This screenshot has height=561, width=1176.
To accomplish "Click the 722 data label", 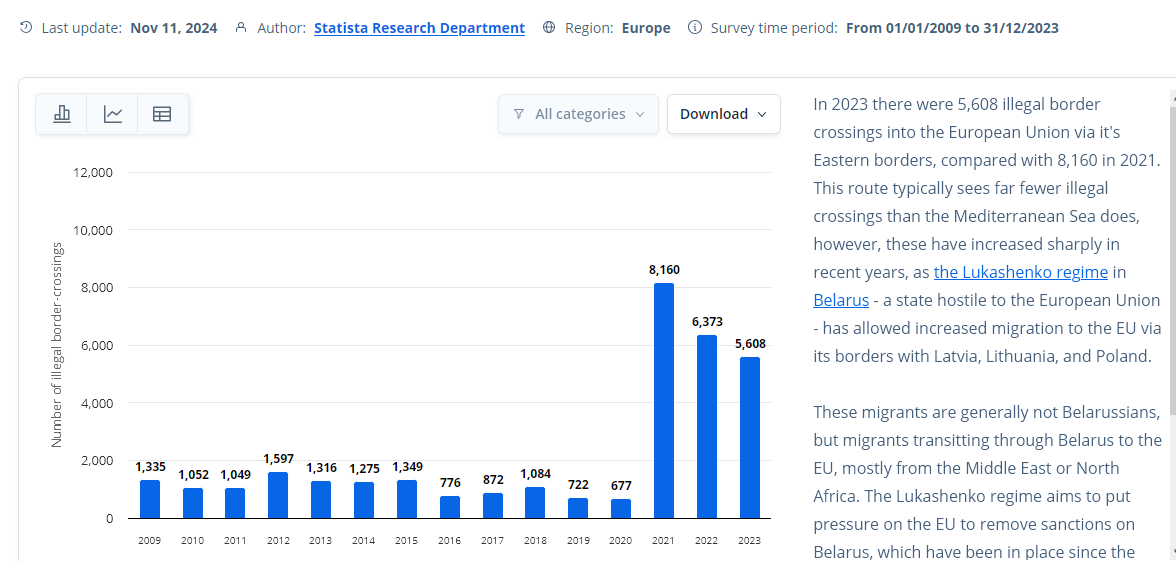I will (x=578, y=484).
